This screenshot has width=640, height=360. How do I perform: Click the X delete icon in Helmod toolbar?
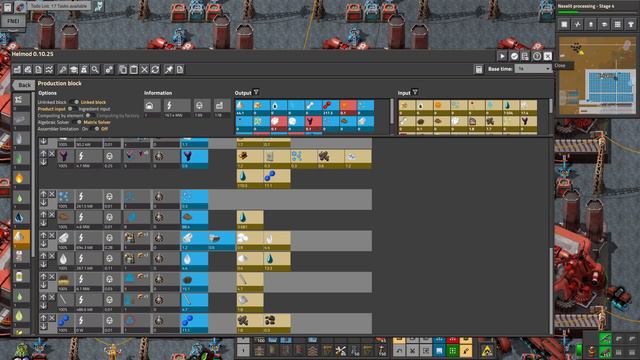144,69
